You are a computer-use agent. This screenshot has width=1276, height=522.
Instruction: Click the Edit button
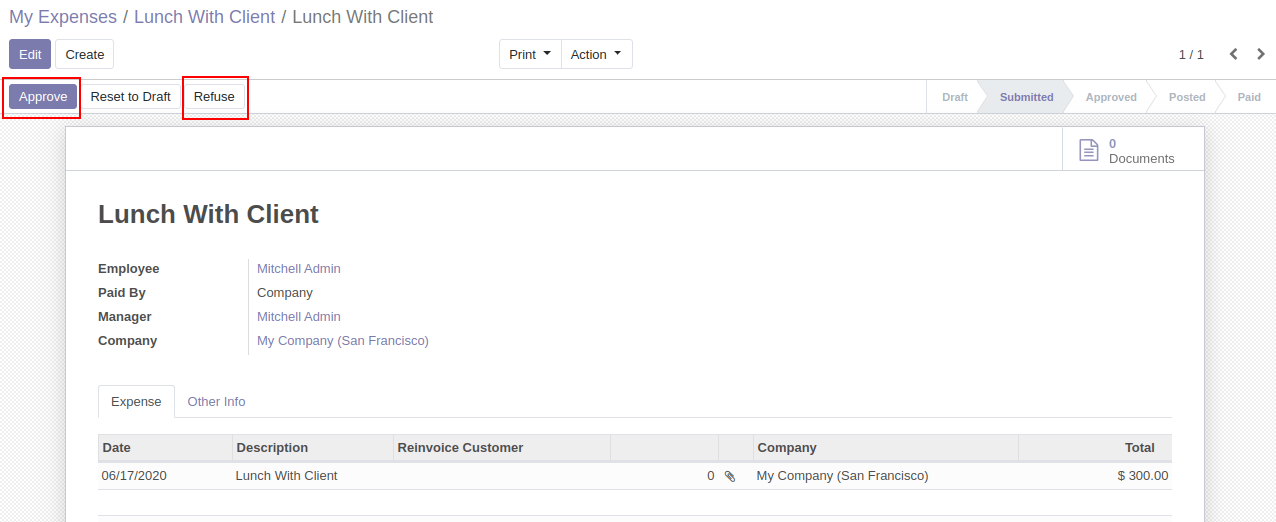pyautogui.click(x=30, y=54)
